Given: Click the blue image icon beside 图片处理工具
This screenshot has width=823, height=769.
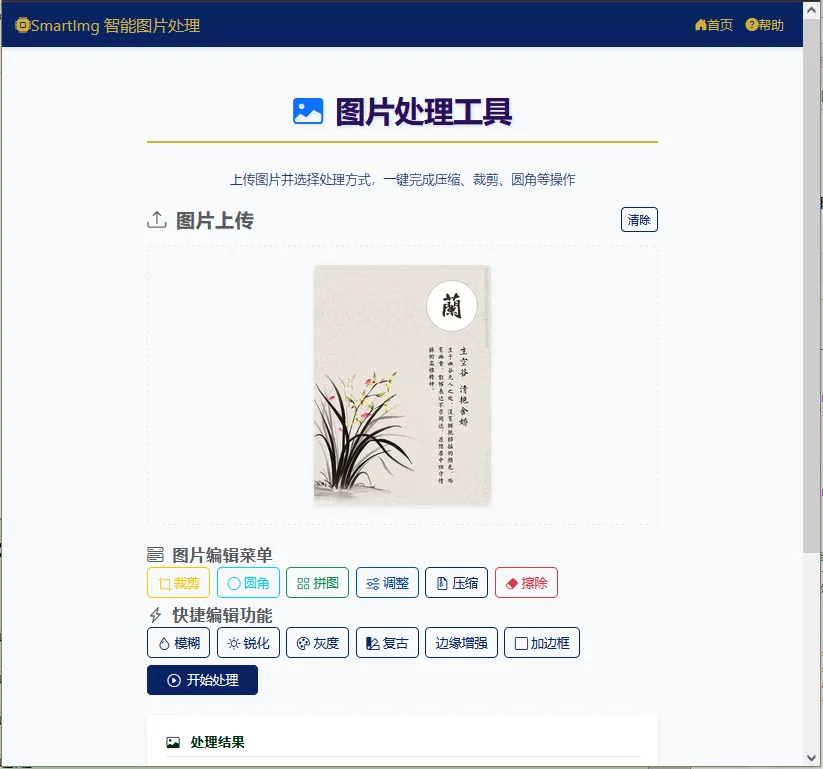Looking at the screenshot, I should 308,111.
